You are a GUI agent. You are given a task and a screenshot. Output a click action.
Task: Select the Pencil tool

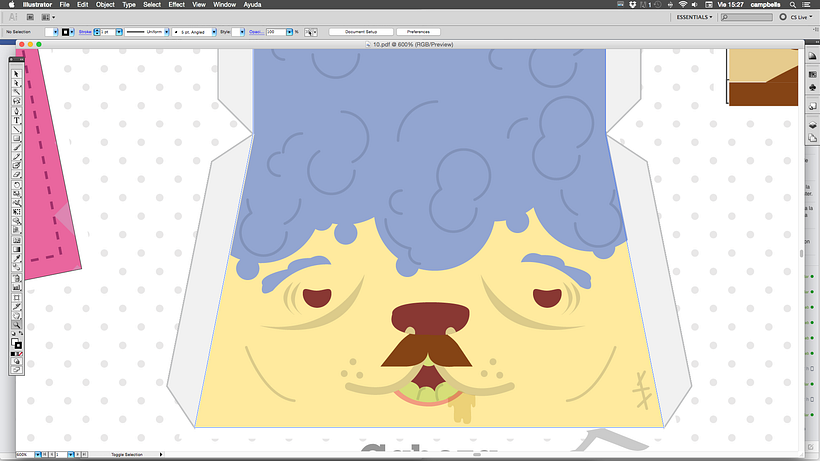pyautogui.click(x=16, y=157)
